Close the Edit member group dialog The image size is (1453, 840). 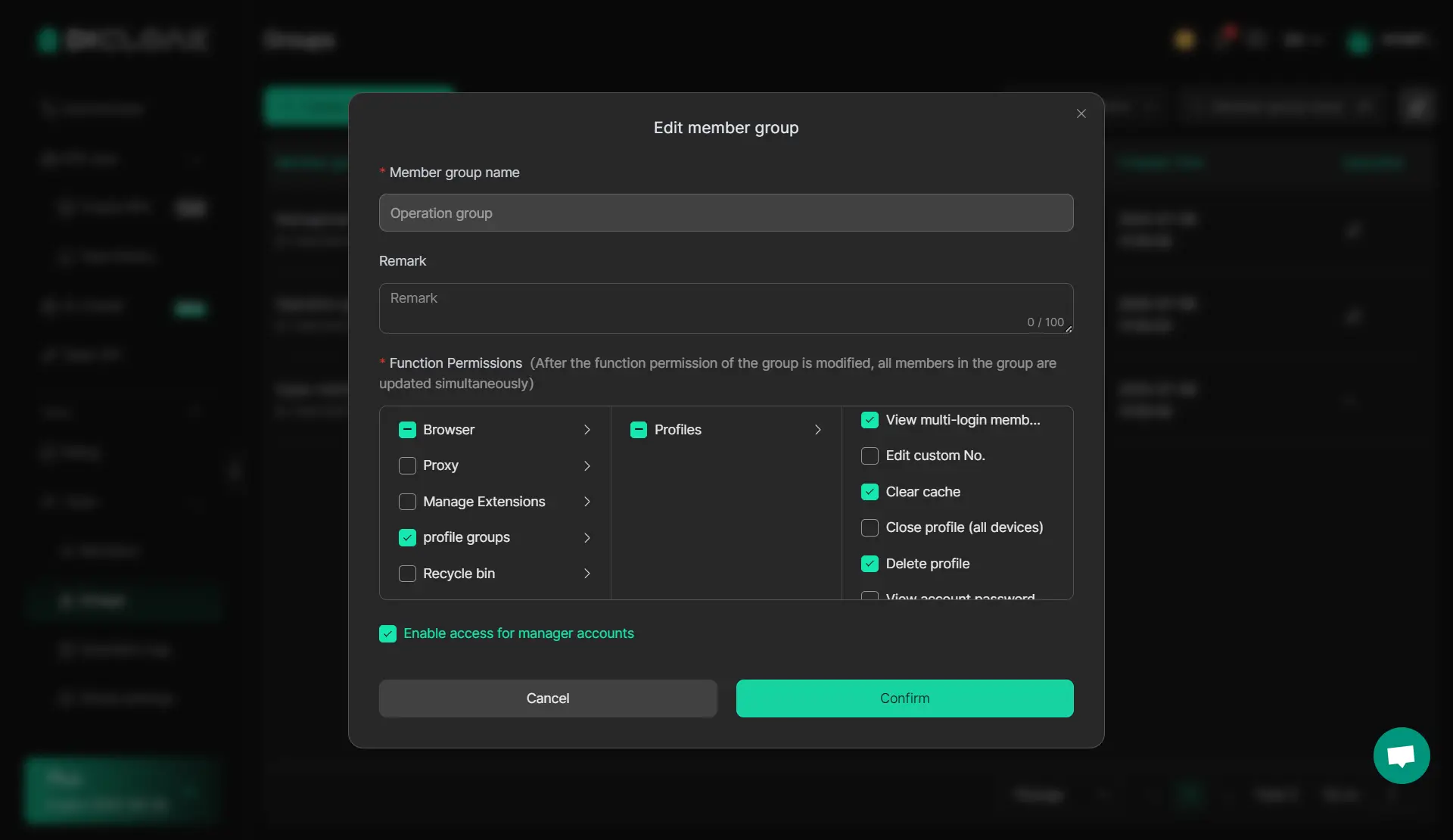click(x=1081, y=114)
